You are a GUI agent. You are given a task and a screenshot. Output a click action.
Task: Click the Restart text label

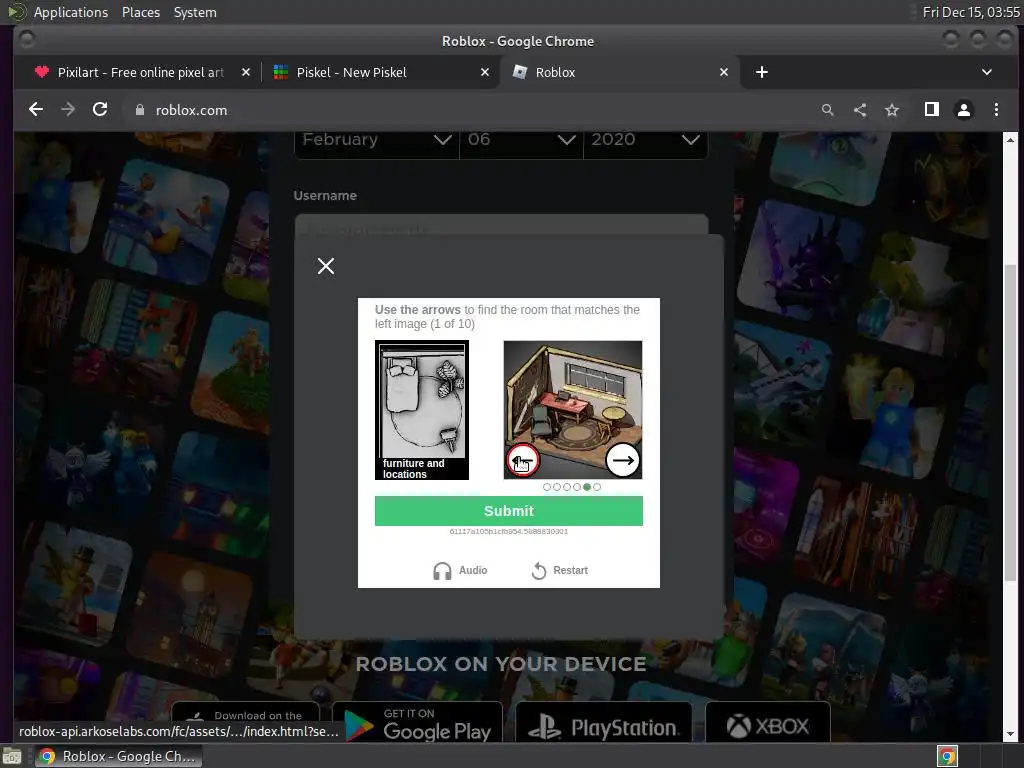(570, 570)
